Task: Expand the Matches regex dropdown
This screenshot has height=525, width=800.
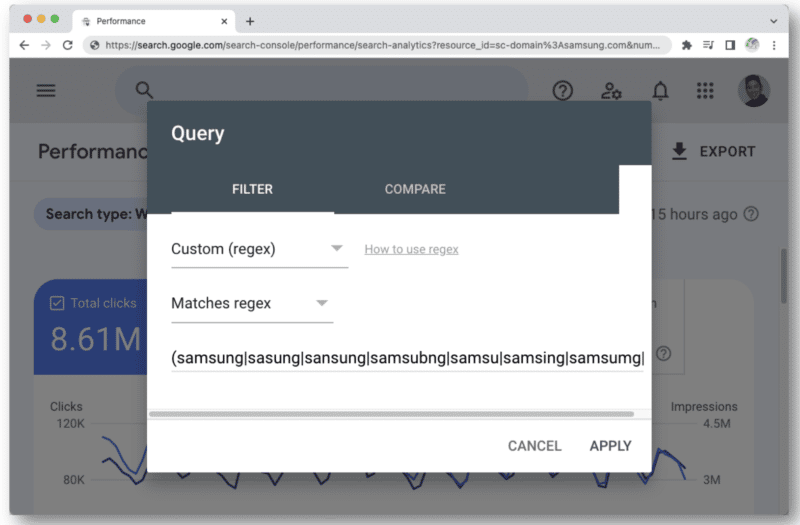Action: coord(250,303)
